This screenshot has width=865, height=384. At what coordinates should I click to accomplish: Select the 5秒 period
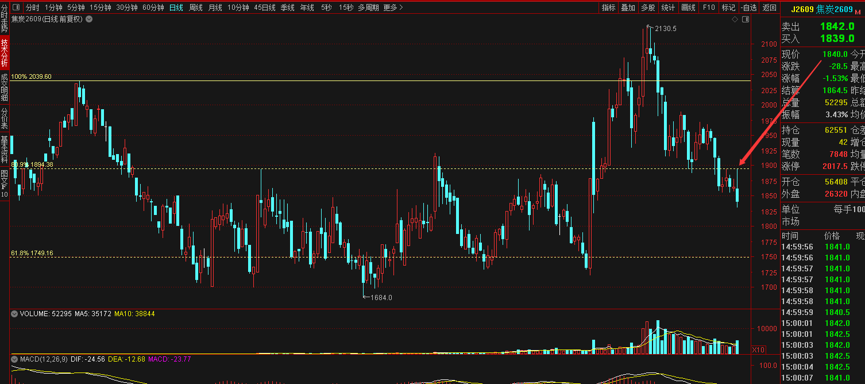tap(326, 8)
